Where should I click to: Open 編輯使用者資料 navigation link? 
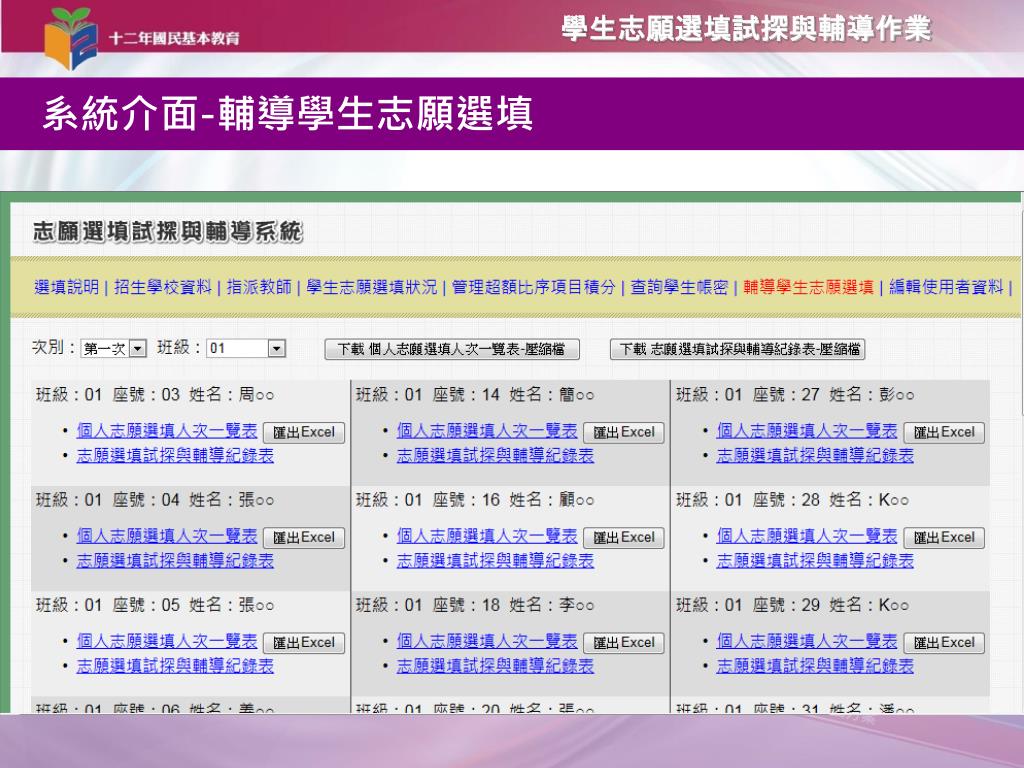coord(946,287)
